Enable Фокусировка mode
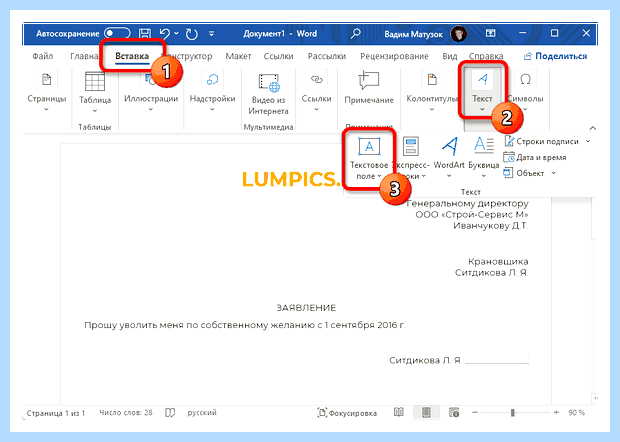The width and height of the screenshot is (620, 442). coord(347,413)
